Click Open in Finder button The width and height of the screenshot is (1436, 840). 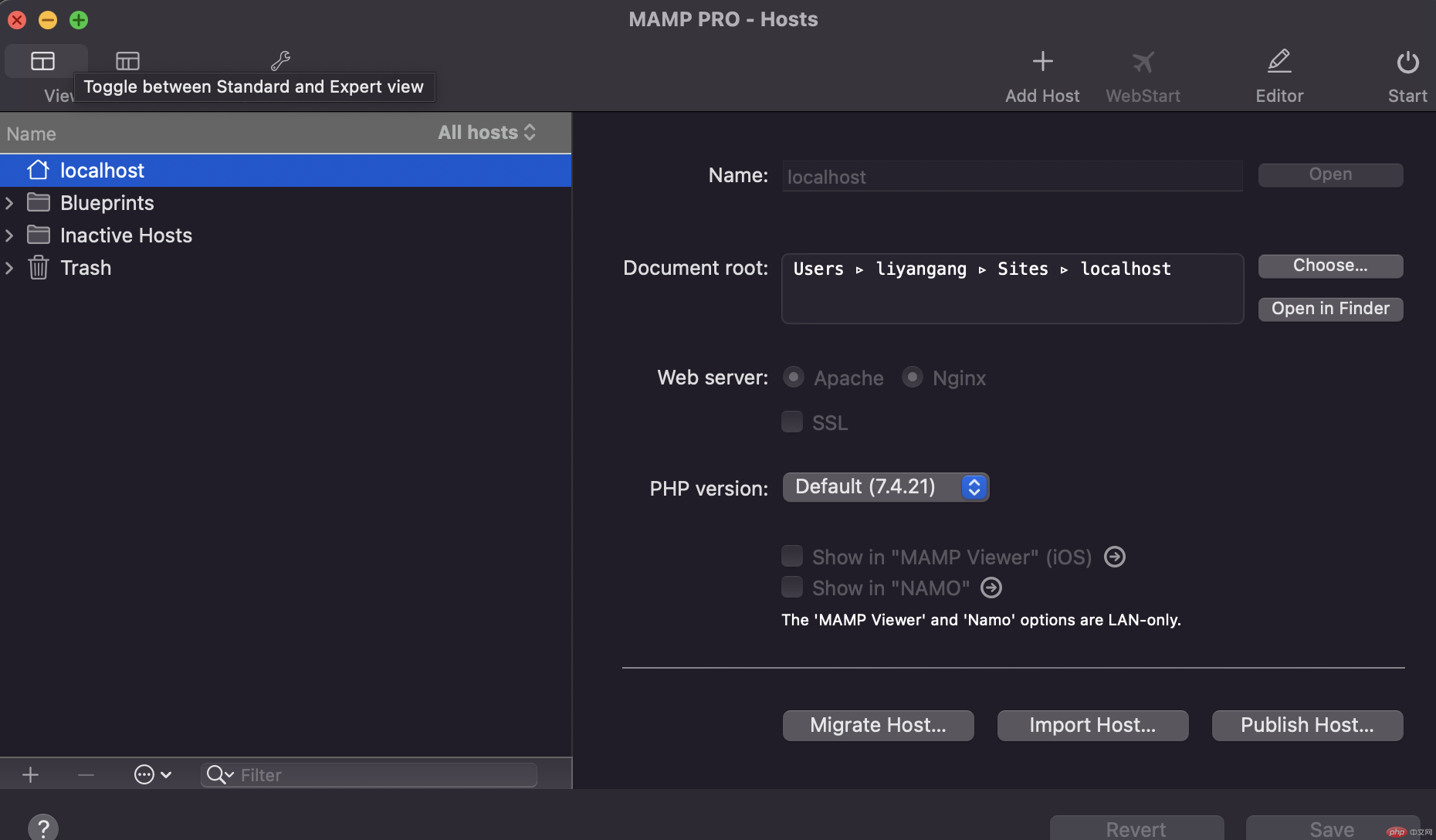[x=1330, y=309]
